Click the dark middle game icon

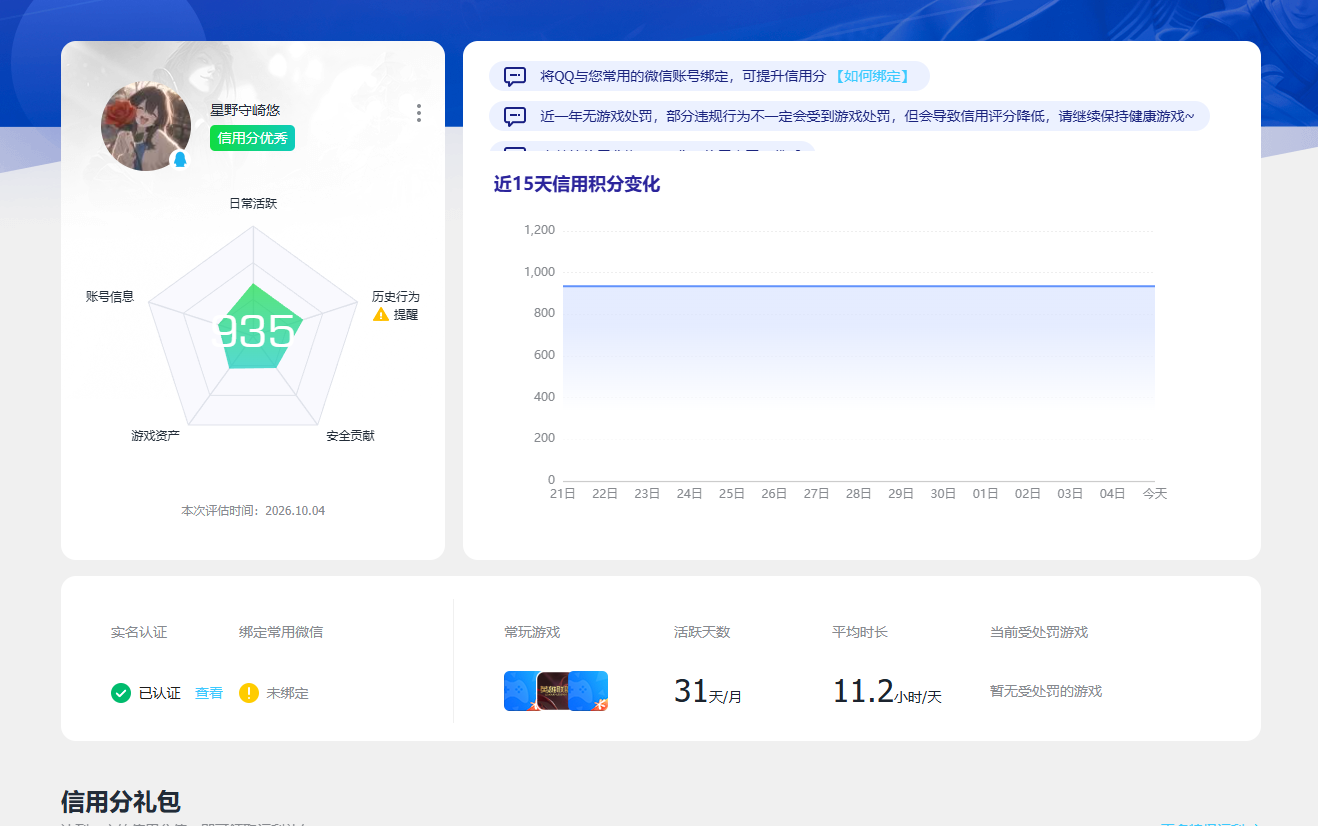553,691
